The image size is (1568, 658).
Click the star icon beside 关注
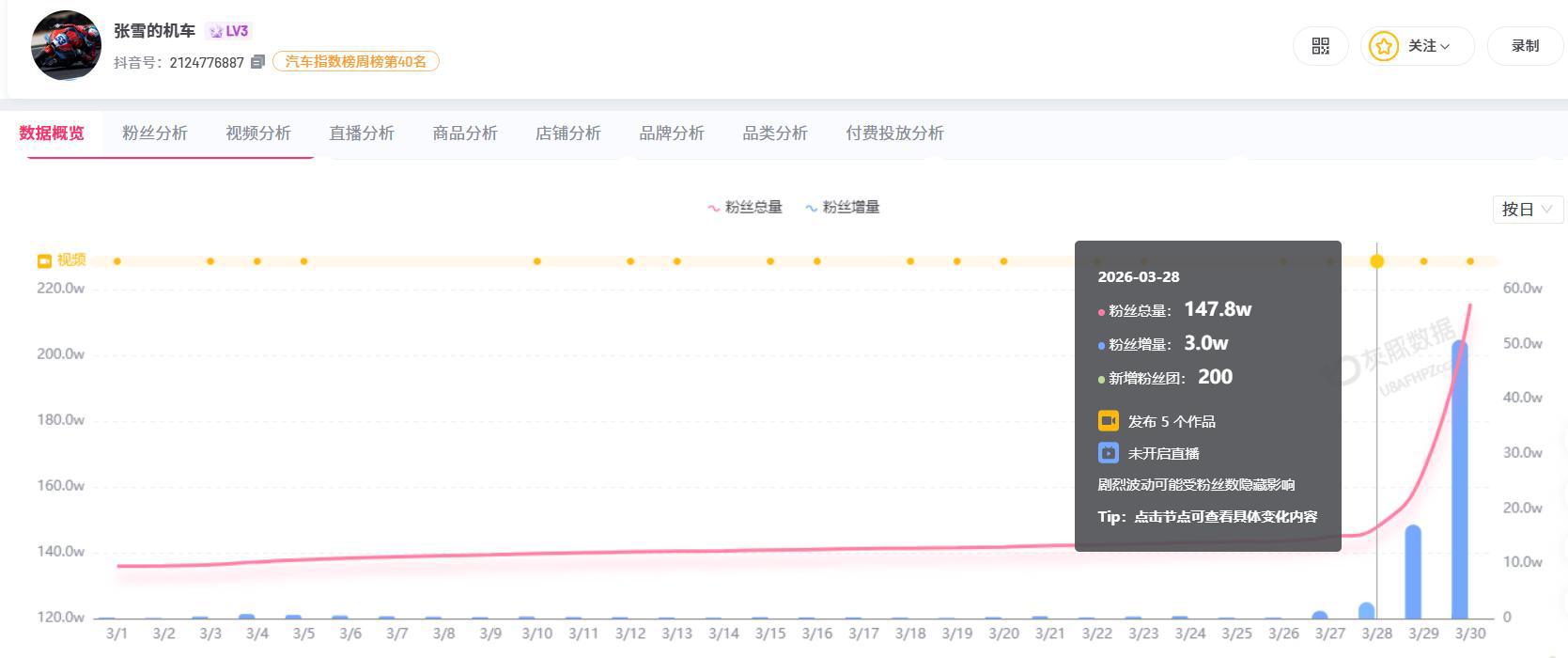pyautogui.click(x=1383, y=46)
